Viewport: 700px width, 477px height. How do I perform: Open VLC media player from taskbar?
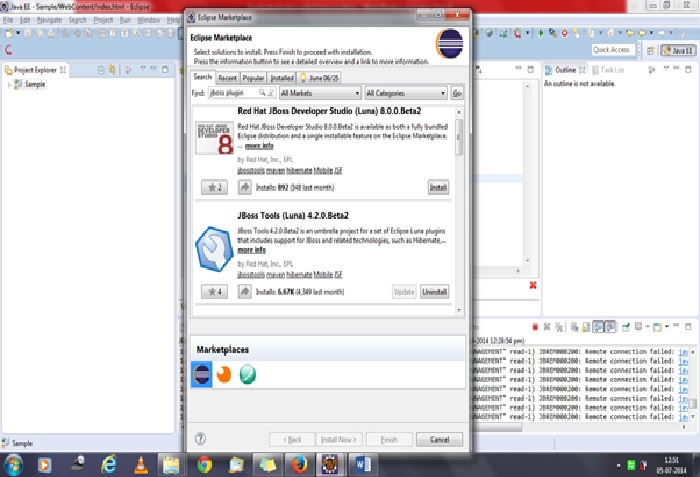[141, 465]
